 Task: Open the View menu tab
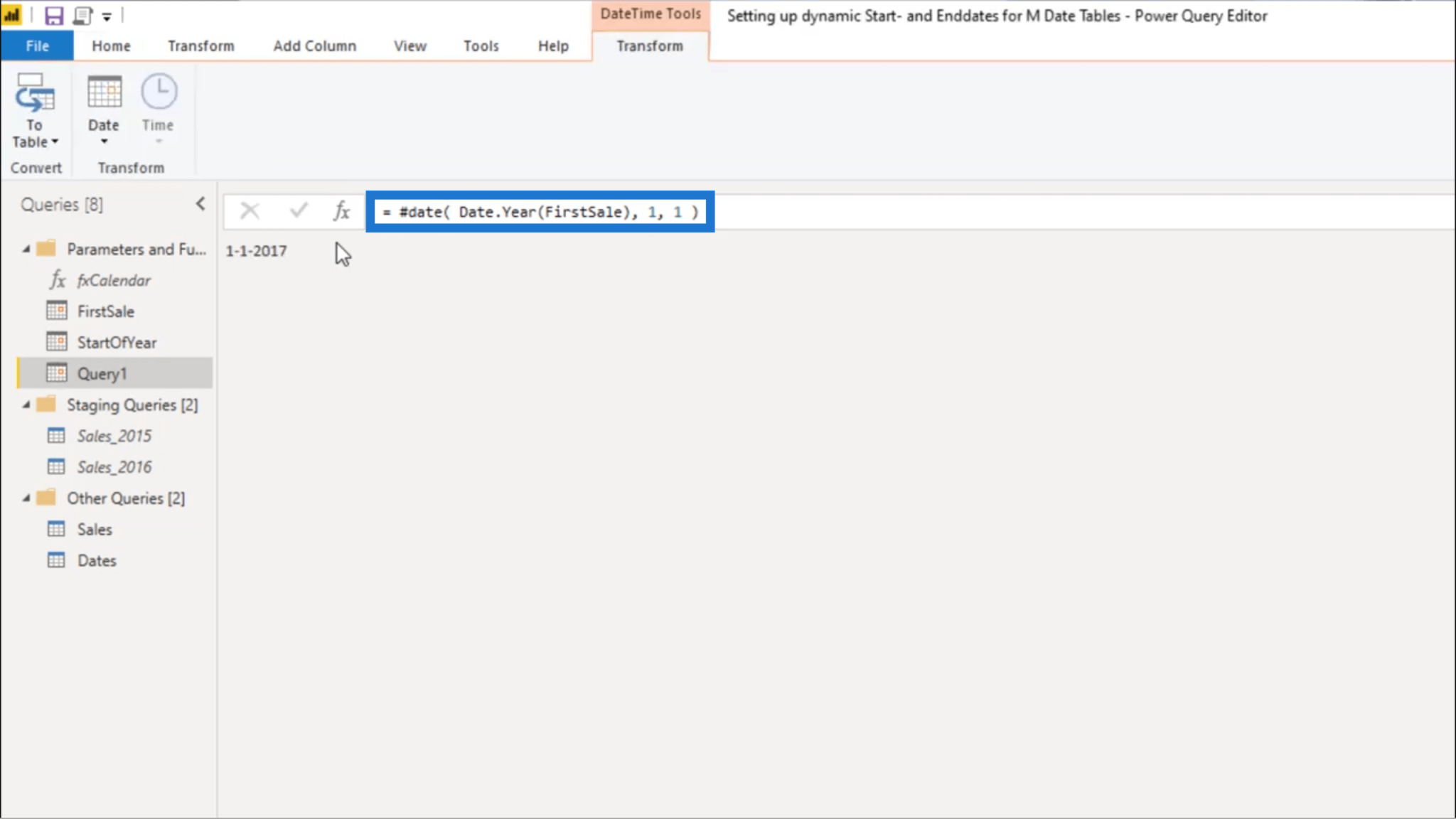coord(410,46)
